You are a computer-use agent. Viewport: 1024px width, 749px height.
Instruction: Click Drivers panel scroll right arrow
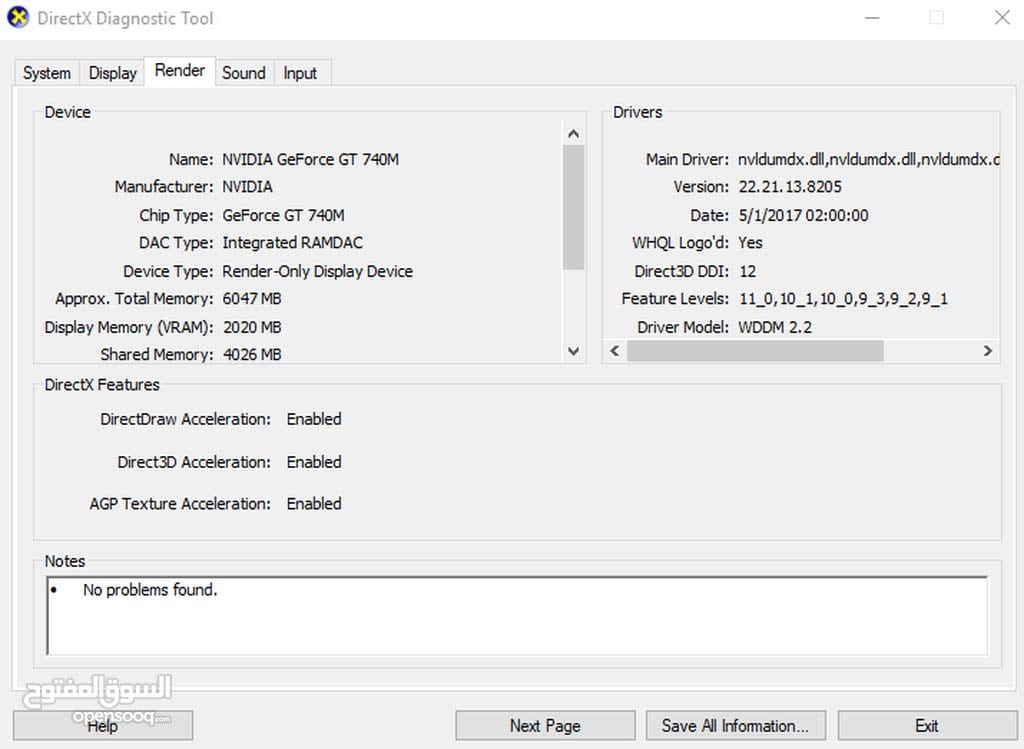(987, 351)
